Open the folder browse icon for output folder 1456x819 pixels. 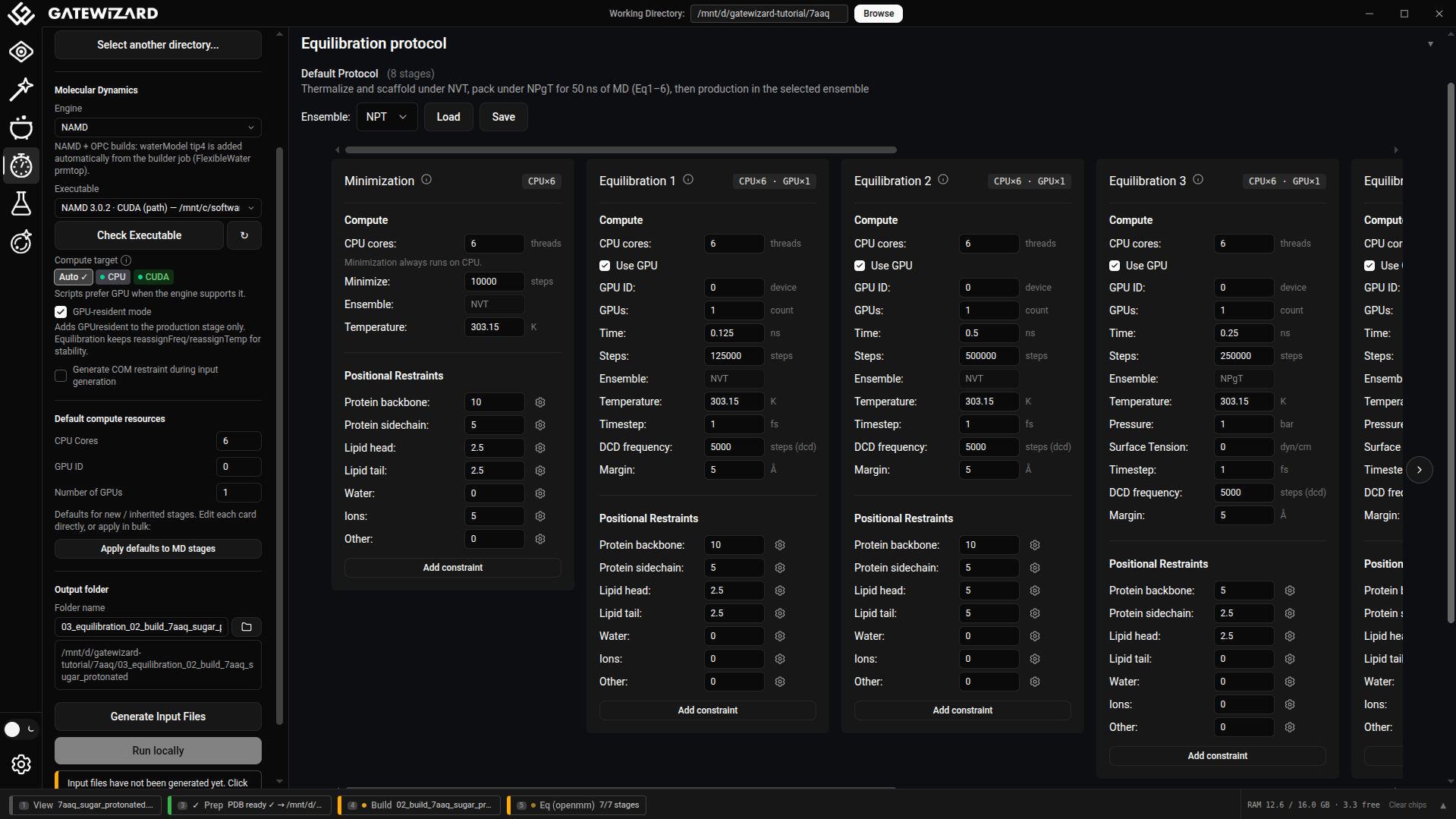point(247,627)
